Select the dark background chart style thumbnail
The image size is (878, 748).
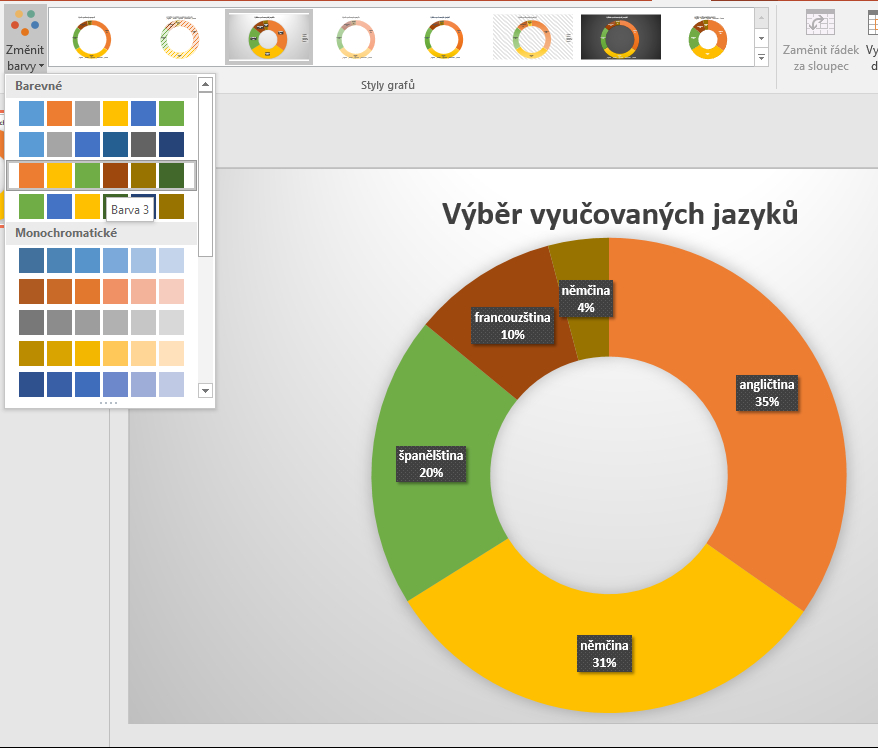620,37
